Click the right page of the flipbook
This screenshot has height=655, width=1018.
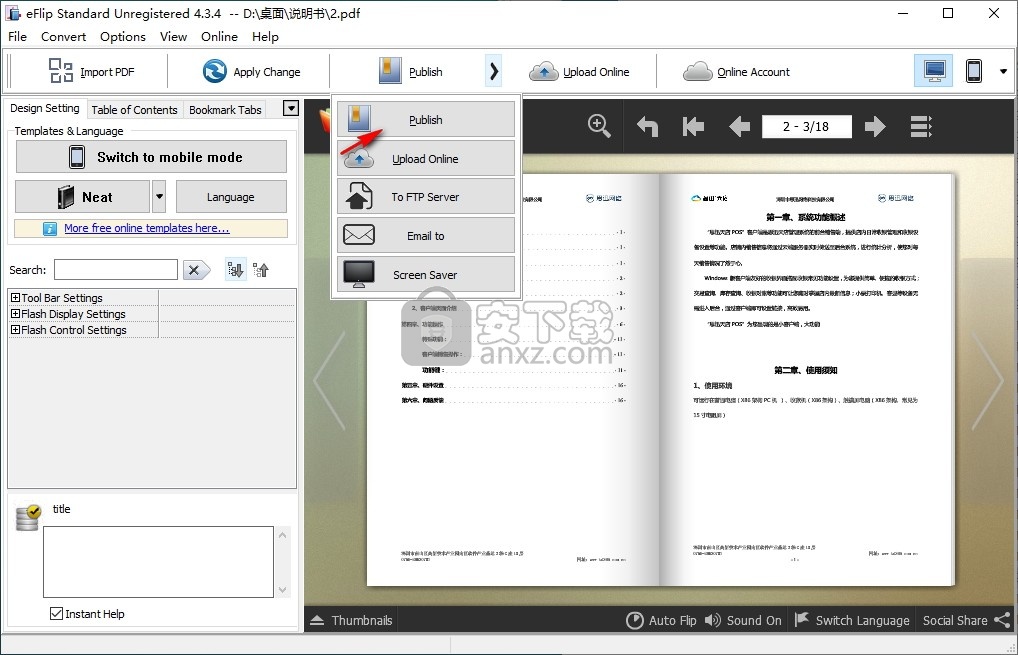point(807,380)
